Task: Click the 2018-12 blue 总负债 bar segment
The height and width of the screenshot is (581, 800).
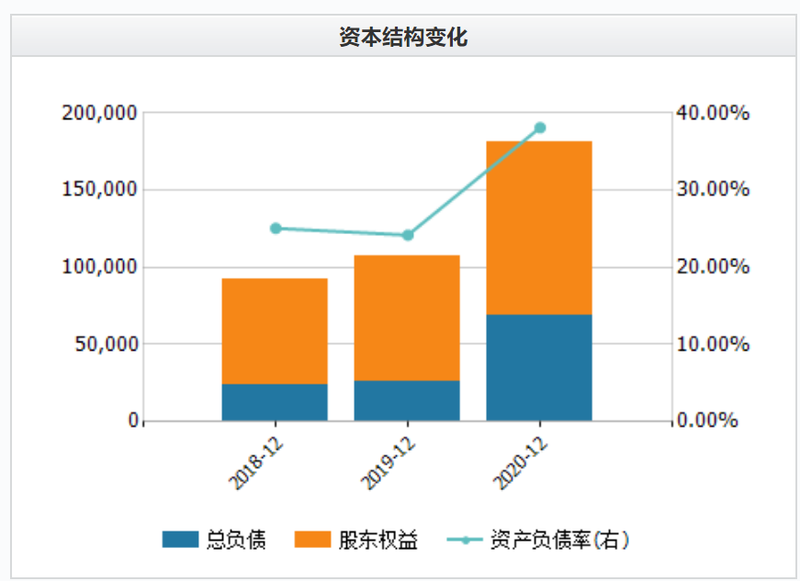Action: click(274, 402)
